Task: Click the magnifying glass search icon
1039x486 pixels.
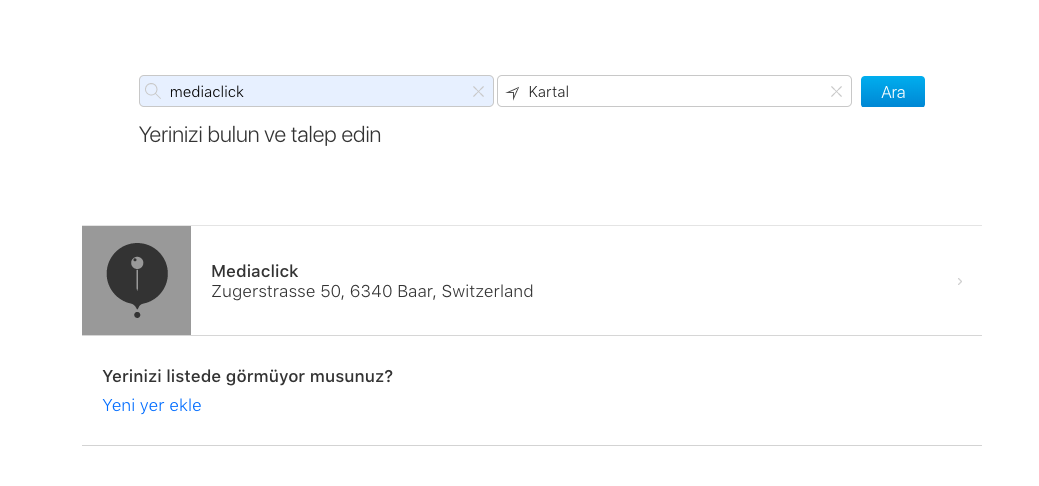Action: (153, 91)
